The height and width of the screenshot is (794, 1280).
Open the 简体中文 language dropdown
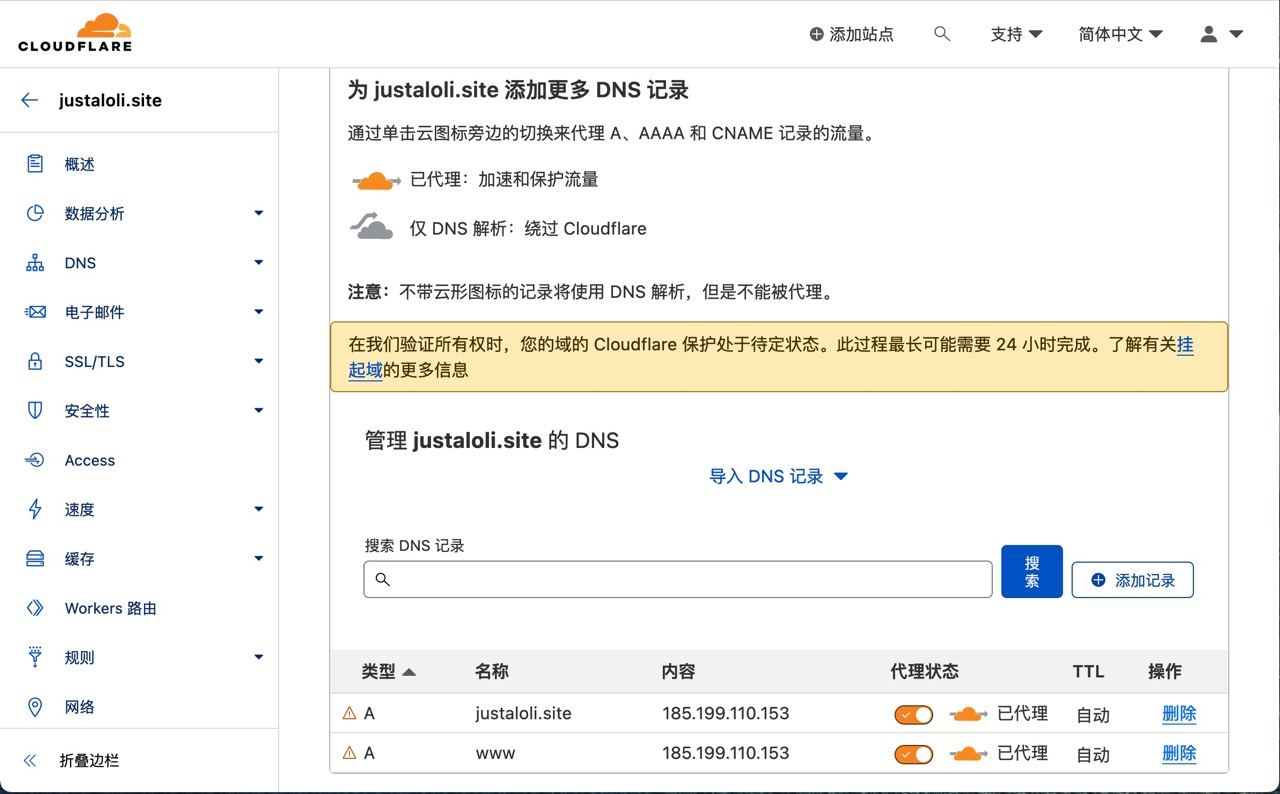1121,34
